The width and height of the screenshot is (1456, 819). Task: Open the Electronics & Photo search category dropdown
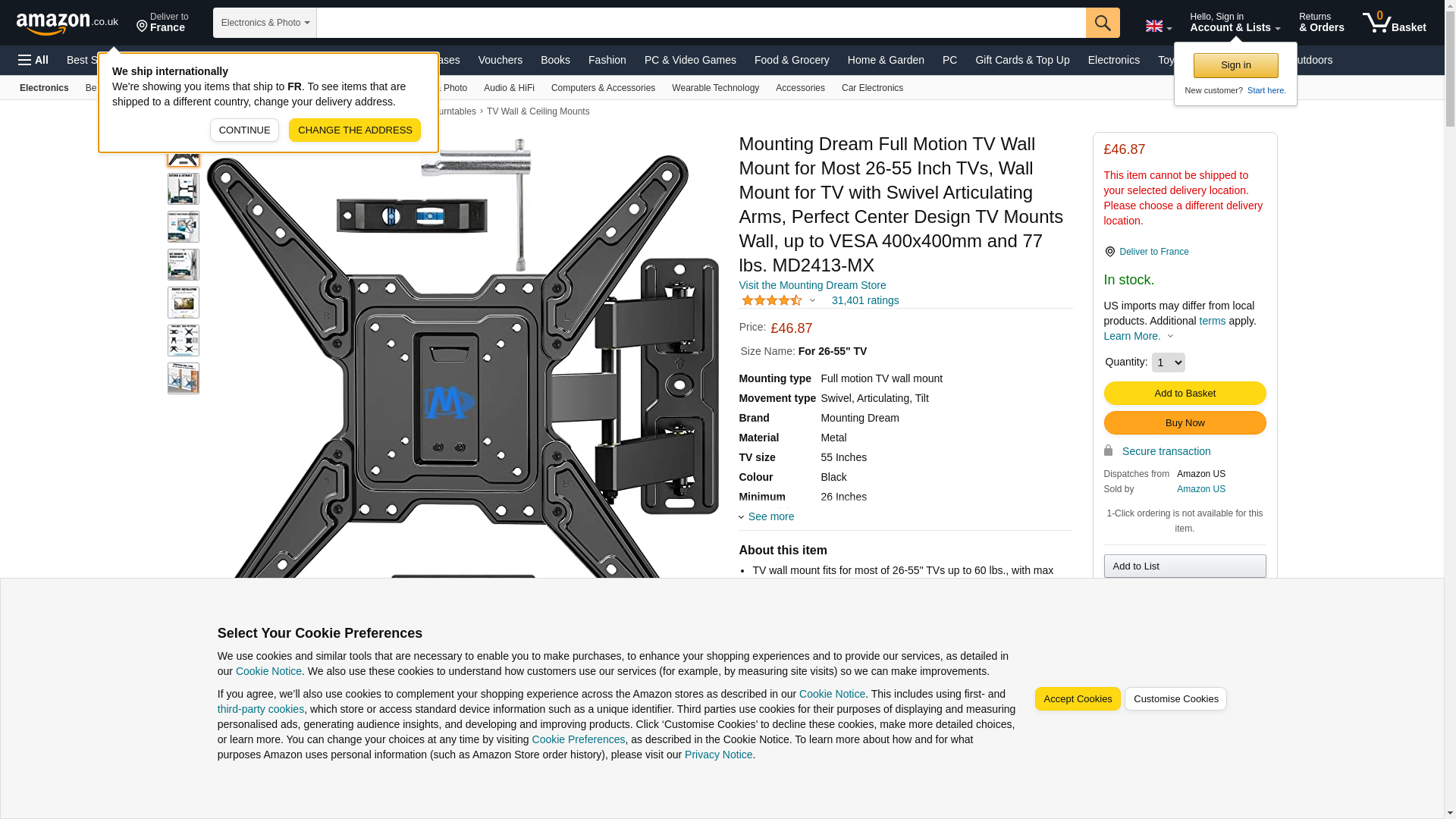[265, 23]
